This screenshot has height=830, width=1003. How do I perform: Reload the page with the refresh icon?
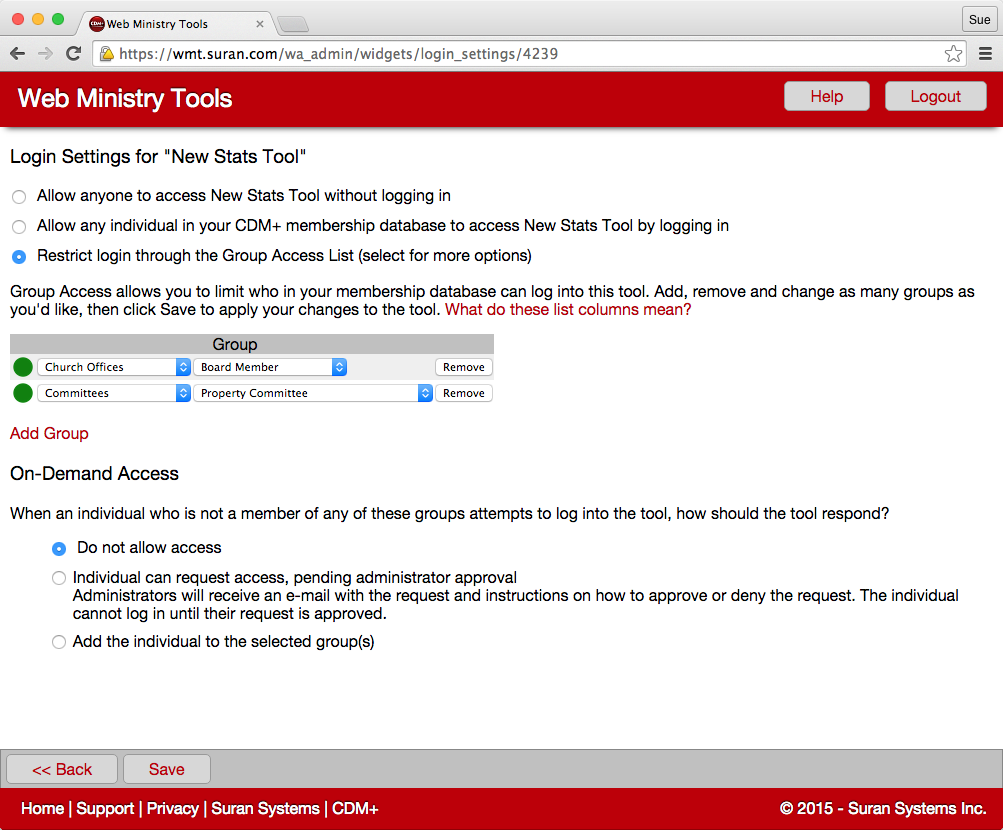coord(73,54)
